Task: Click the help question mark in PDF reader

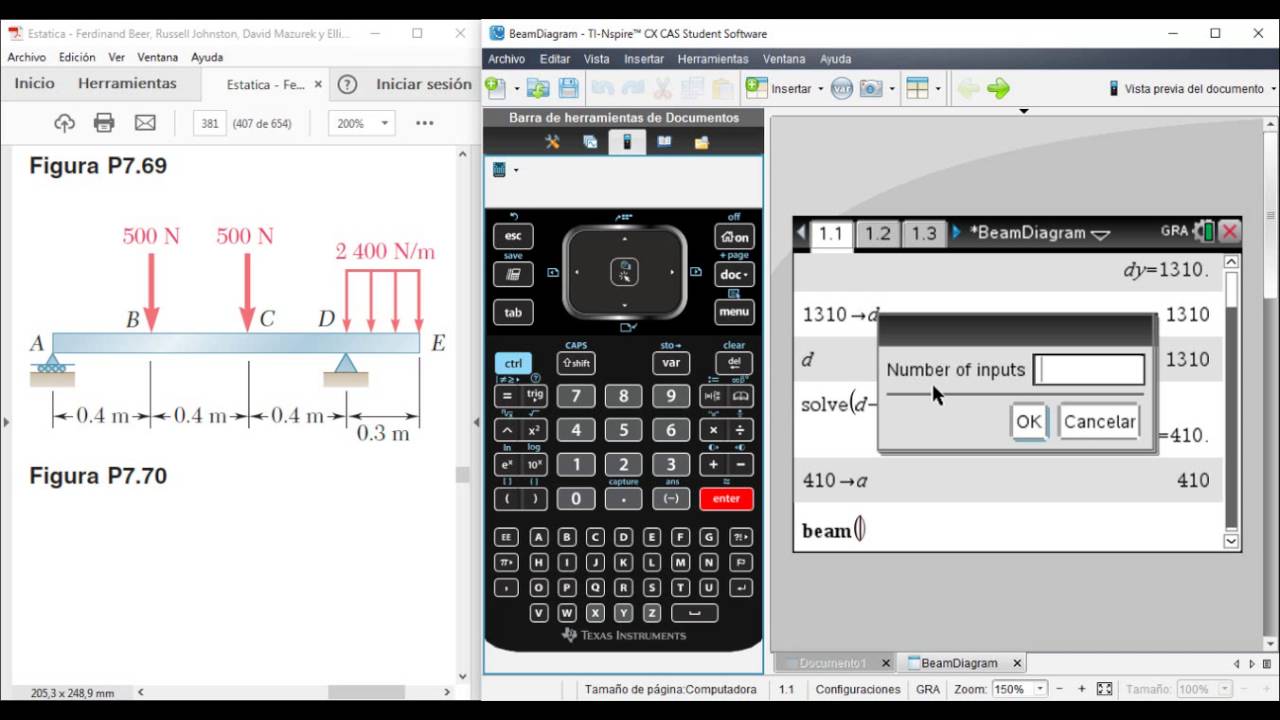Action: [347, 85]
